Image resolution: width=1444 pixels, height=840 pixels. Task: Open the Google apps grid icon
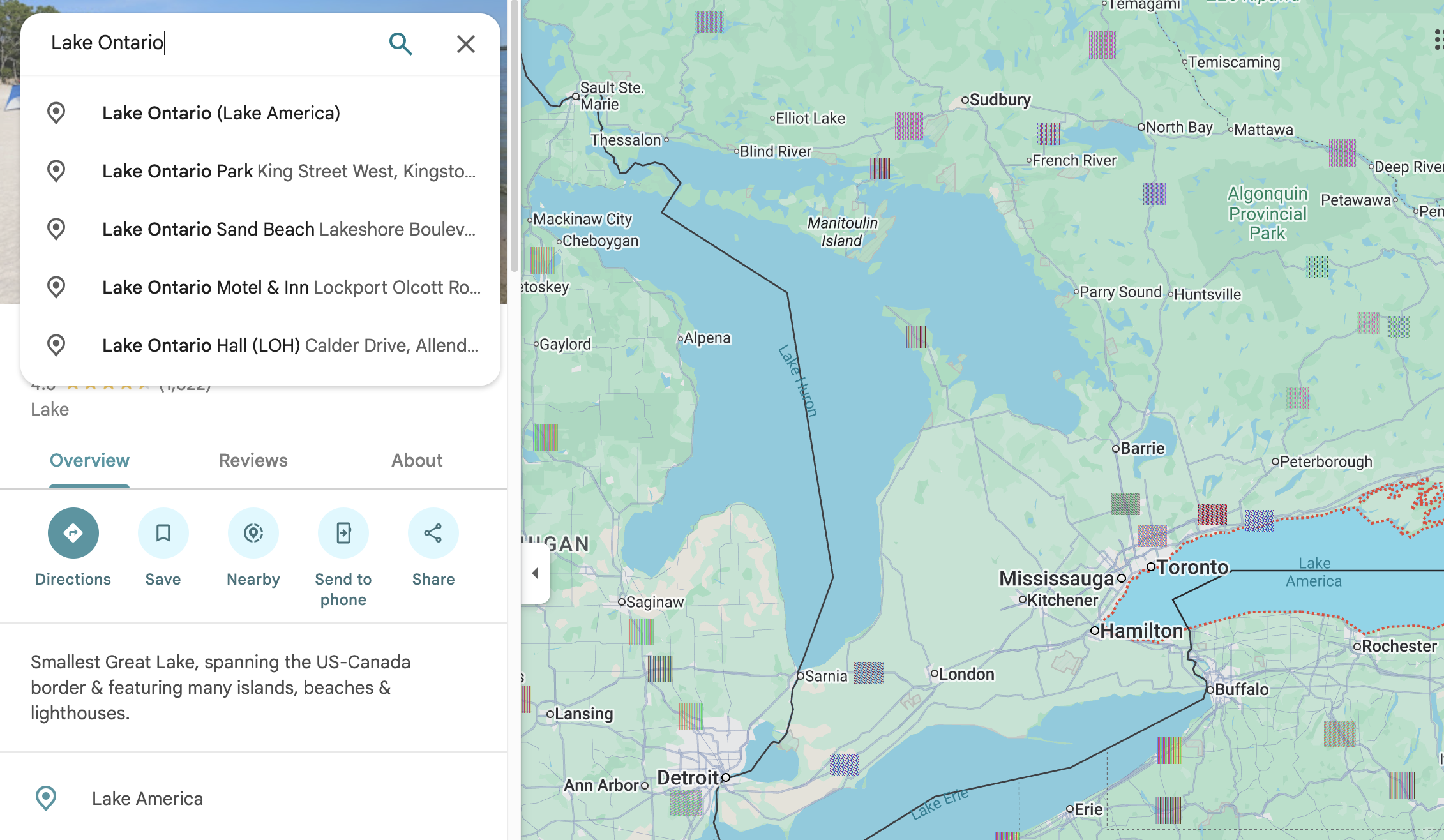tap(1438, 40)
